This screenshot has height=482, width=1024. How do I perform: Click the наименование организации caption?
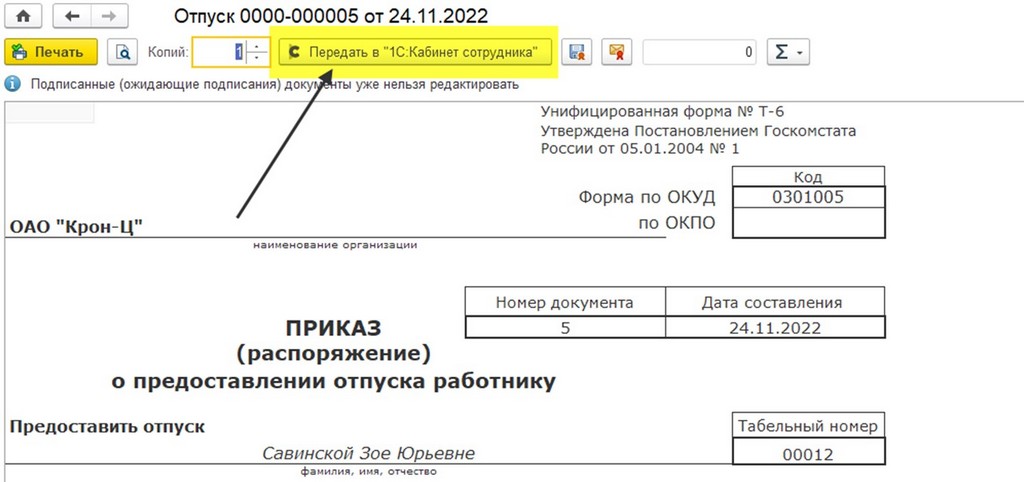(x=335, y=246)
